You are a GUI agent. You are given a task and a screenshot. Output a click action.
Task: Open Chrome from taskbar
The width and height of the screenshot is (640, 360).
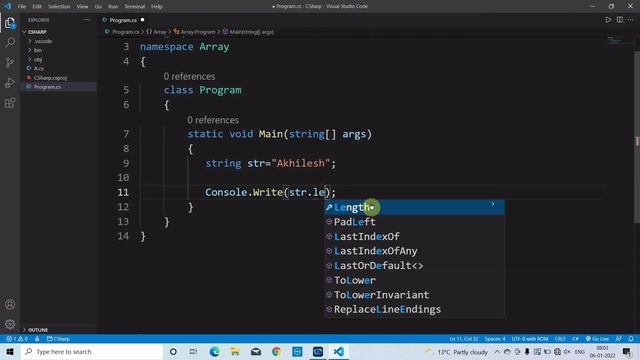[276, 351]
